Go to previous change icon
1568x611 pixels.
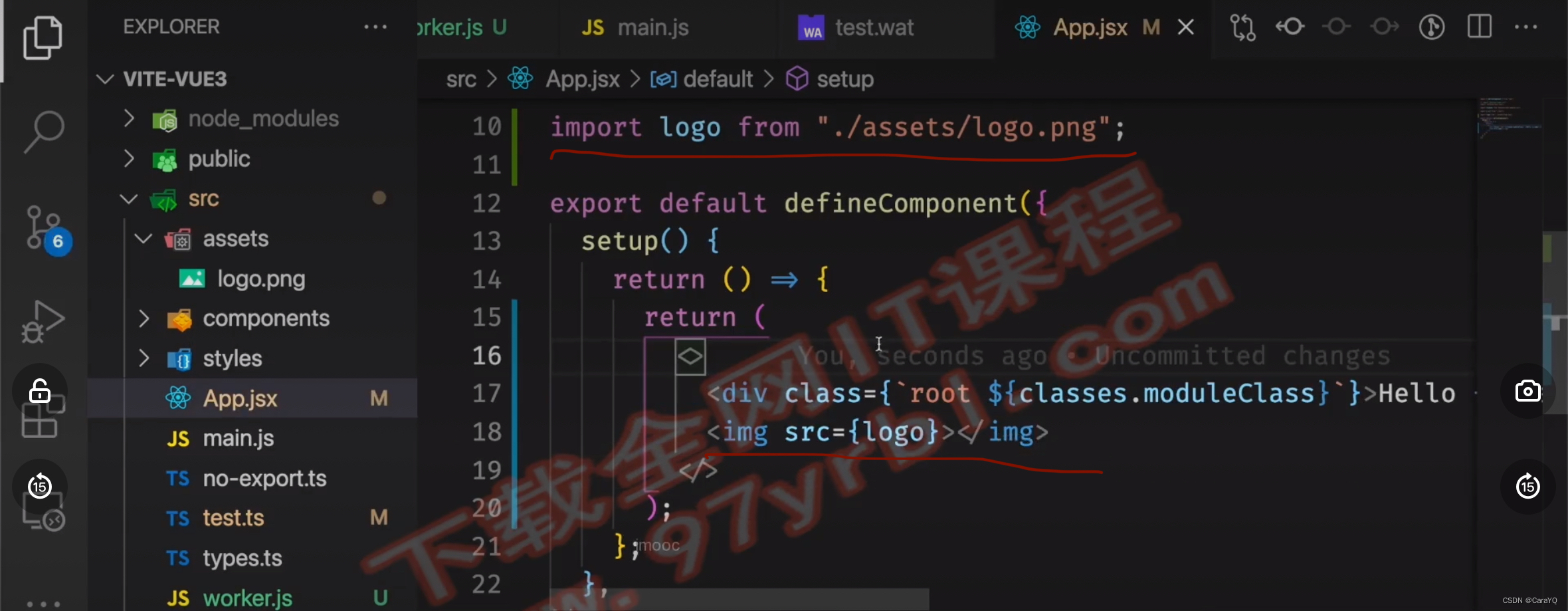[1290, 27]
